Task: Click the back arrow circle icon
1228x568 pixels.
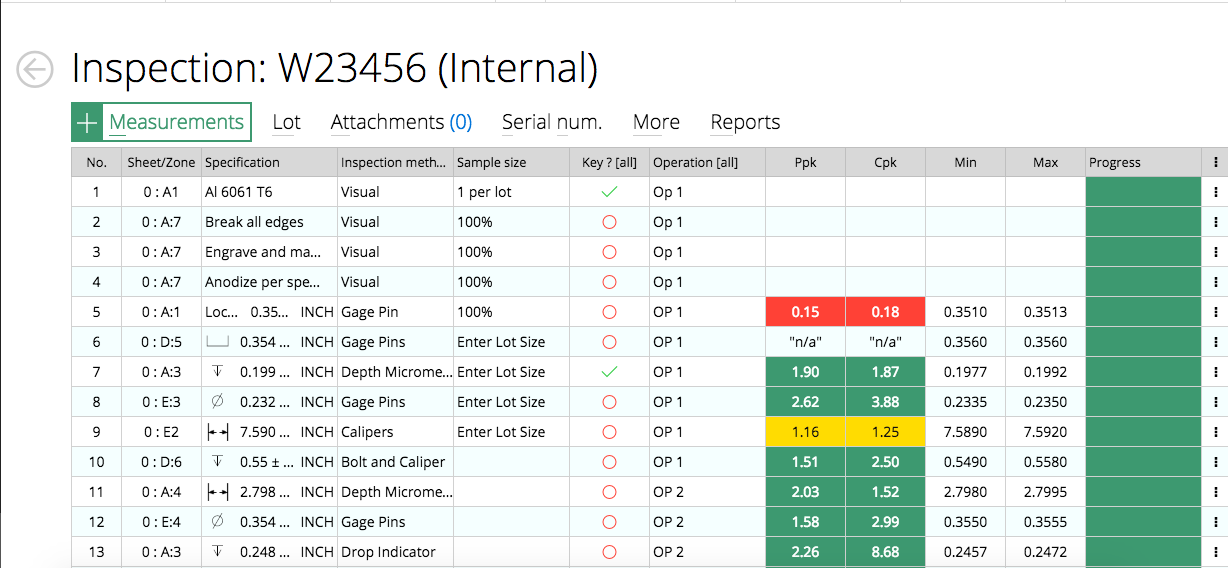Action: [x=35, y=69]
